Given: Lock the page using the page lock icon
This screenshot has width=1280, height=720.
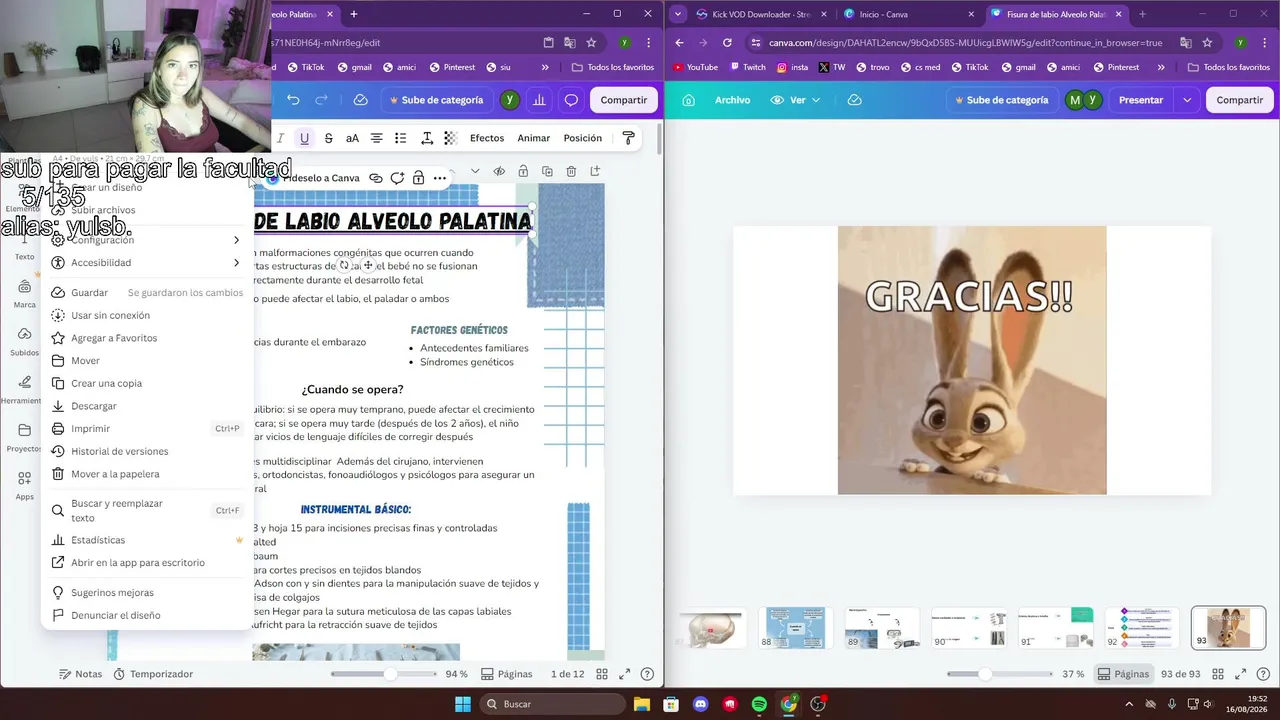Looking at the screenshot, I should pyautogui.click(x=523, y=171).
